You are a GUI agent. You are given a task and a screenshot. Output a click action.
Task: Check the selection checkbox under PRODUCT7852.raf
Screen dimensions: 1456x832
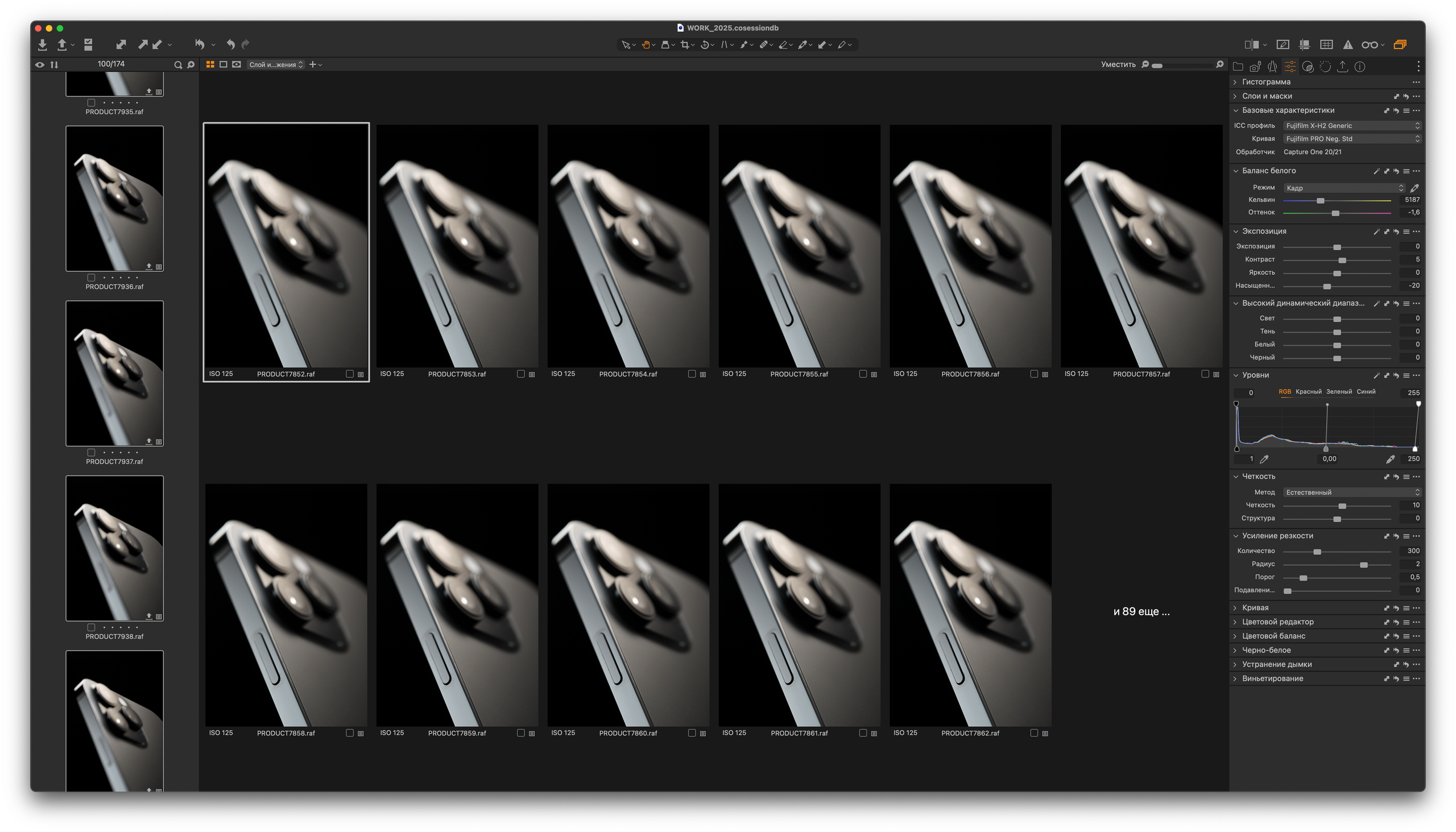350,374
